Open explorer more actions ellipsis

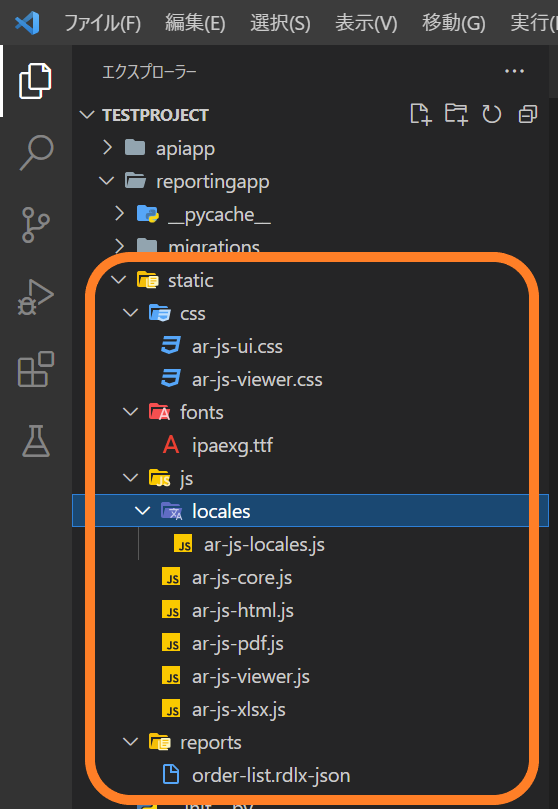[514, 71]
